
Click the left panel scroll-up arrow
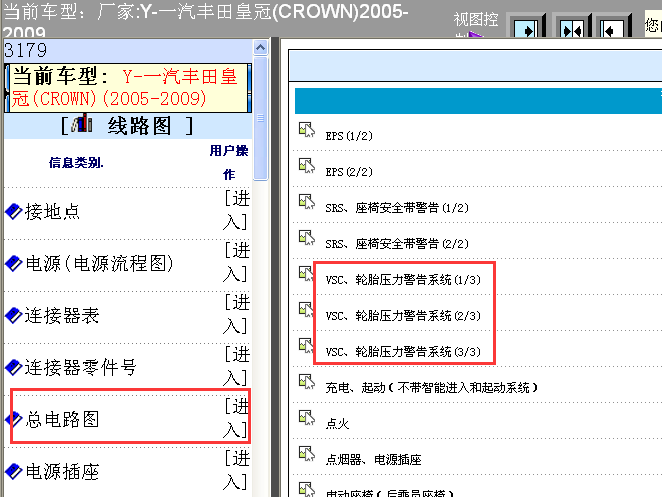click(260, 48)
